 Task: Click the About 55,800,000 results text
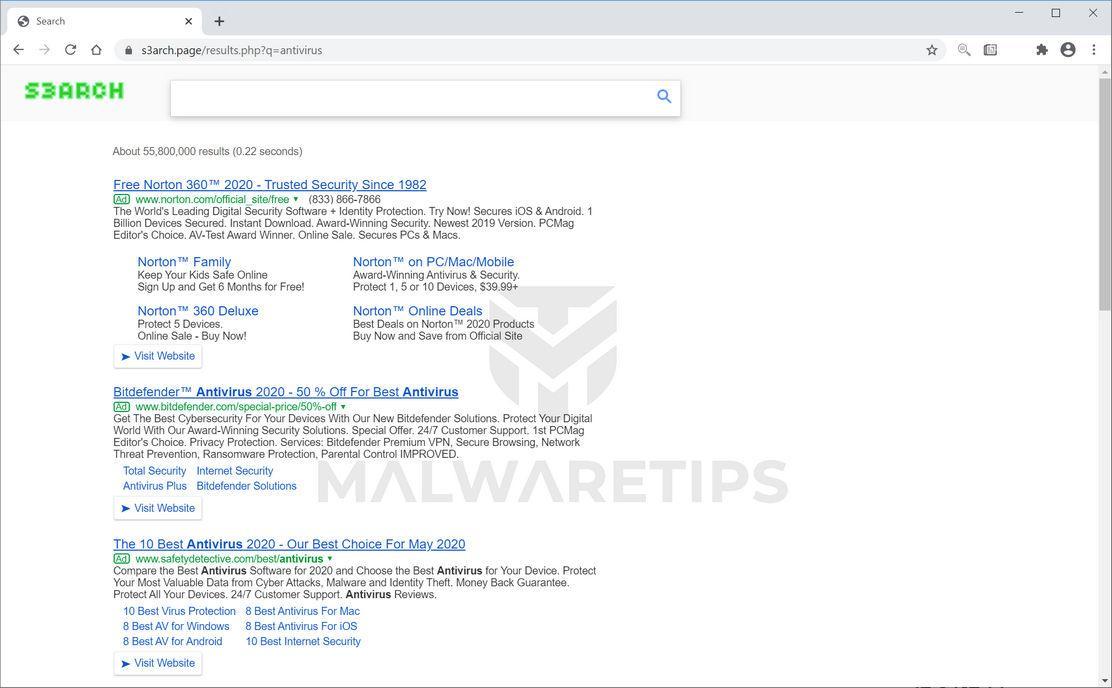point(207,151)
